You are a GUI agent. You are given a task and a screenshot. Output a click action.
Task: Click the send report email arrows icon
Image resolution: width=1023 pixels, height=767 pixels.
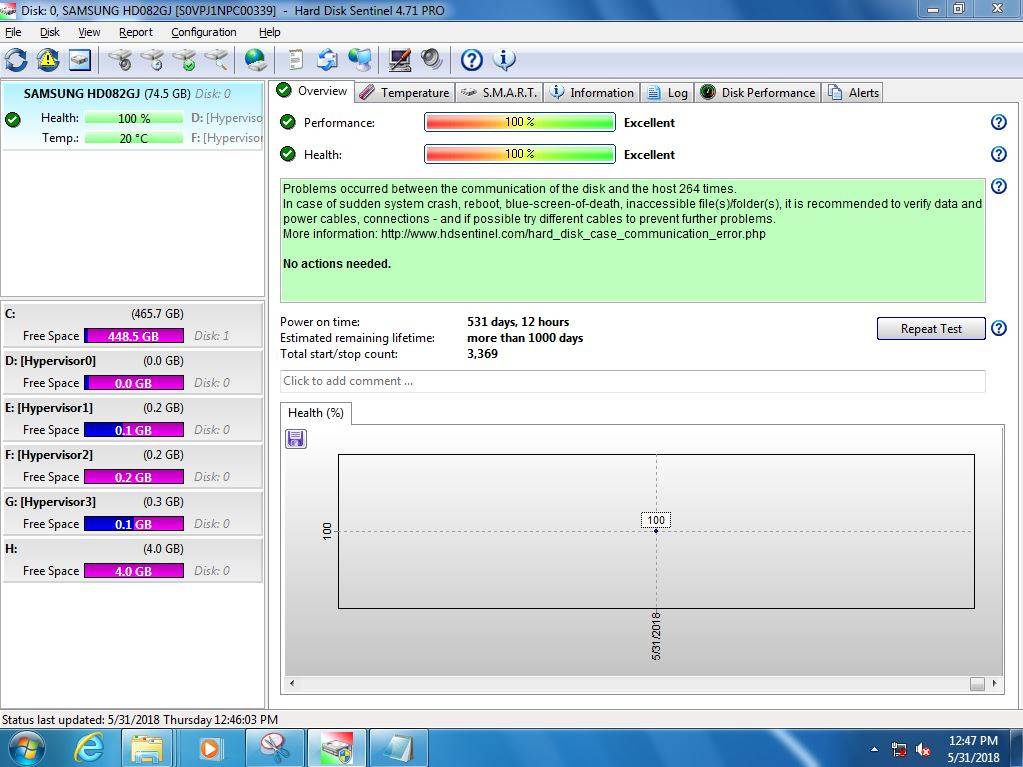[327, 60]
